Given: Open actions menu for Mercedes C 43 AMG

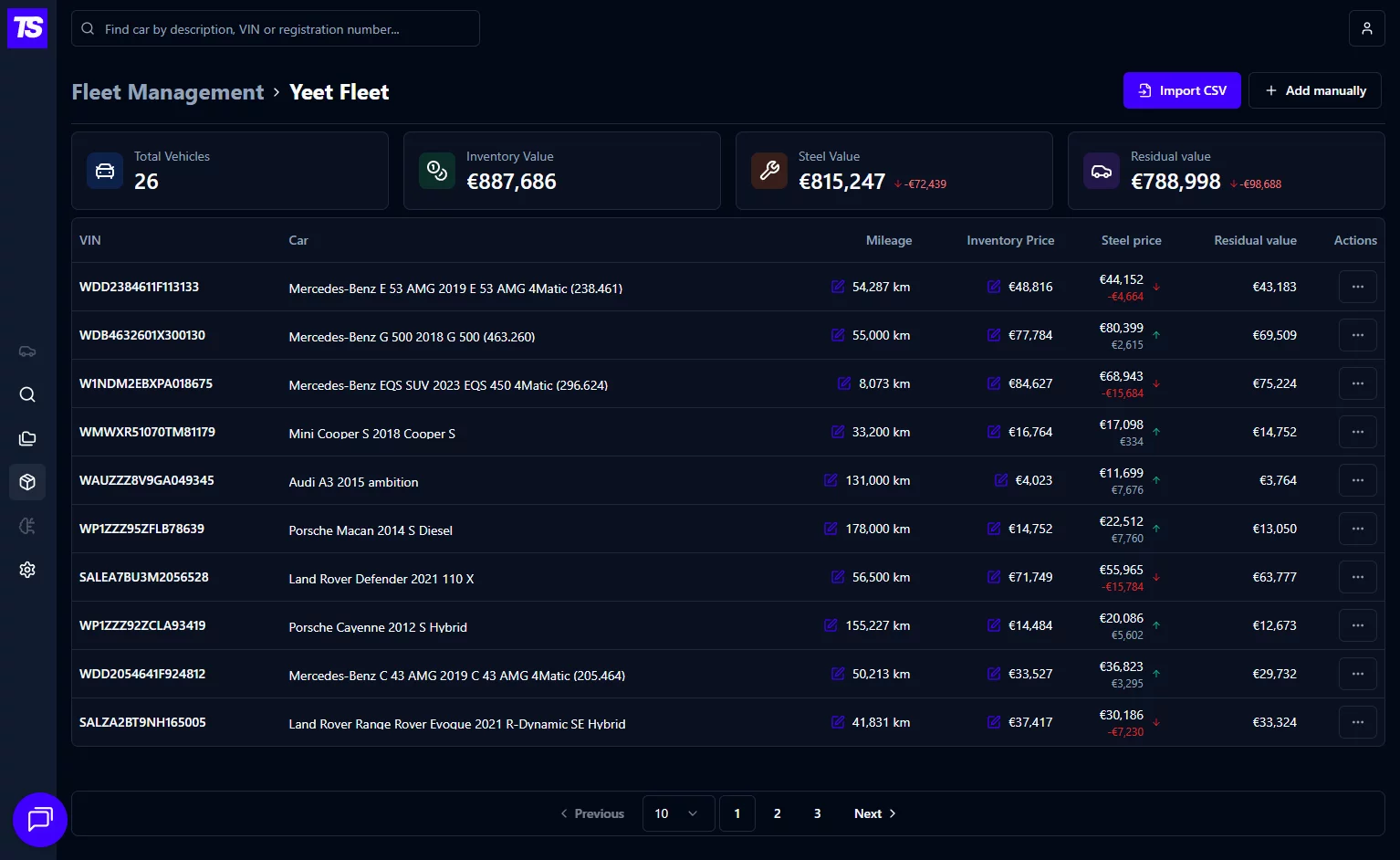Looking at the screenshot, I should pyautogui.click(x=1358, y=674).
